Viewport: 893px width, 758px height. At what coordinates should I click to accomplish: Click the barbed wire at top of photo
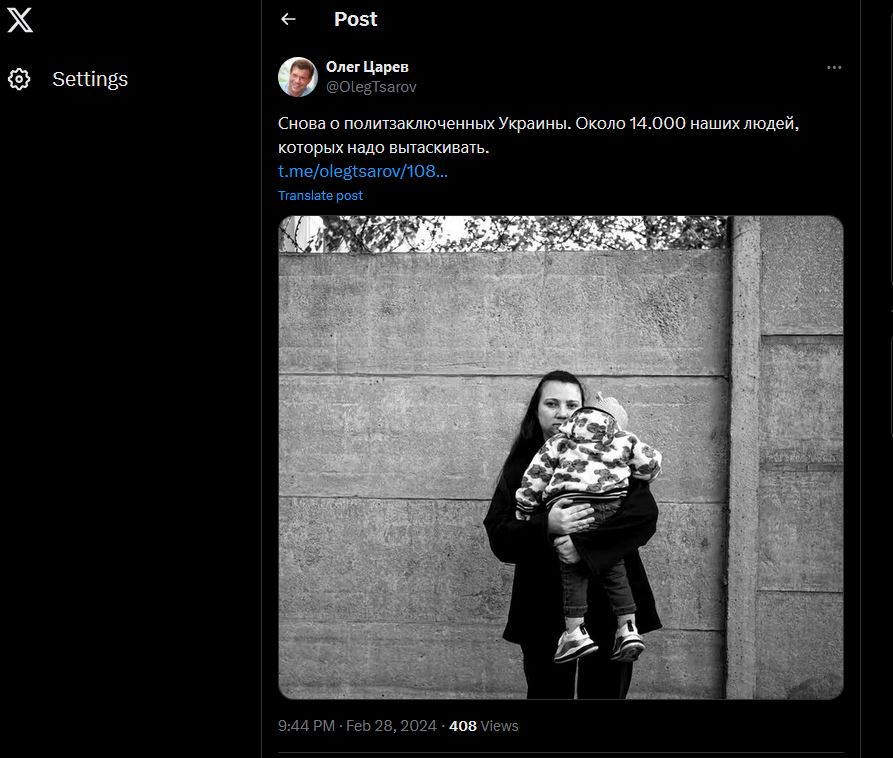tap(500, 234)
